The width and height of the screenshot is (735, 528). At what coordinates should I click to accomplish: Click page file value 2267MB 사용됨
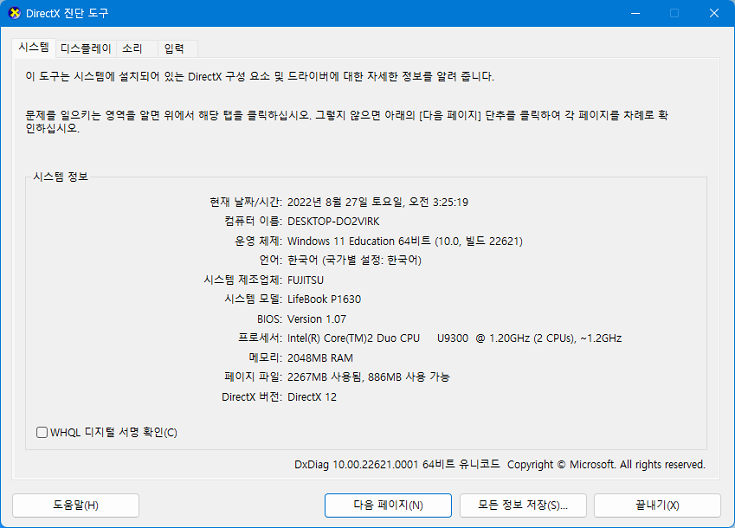(x=325, y=377)
